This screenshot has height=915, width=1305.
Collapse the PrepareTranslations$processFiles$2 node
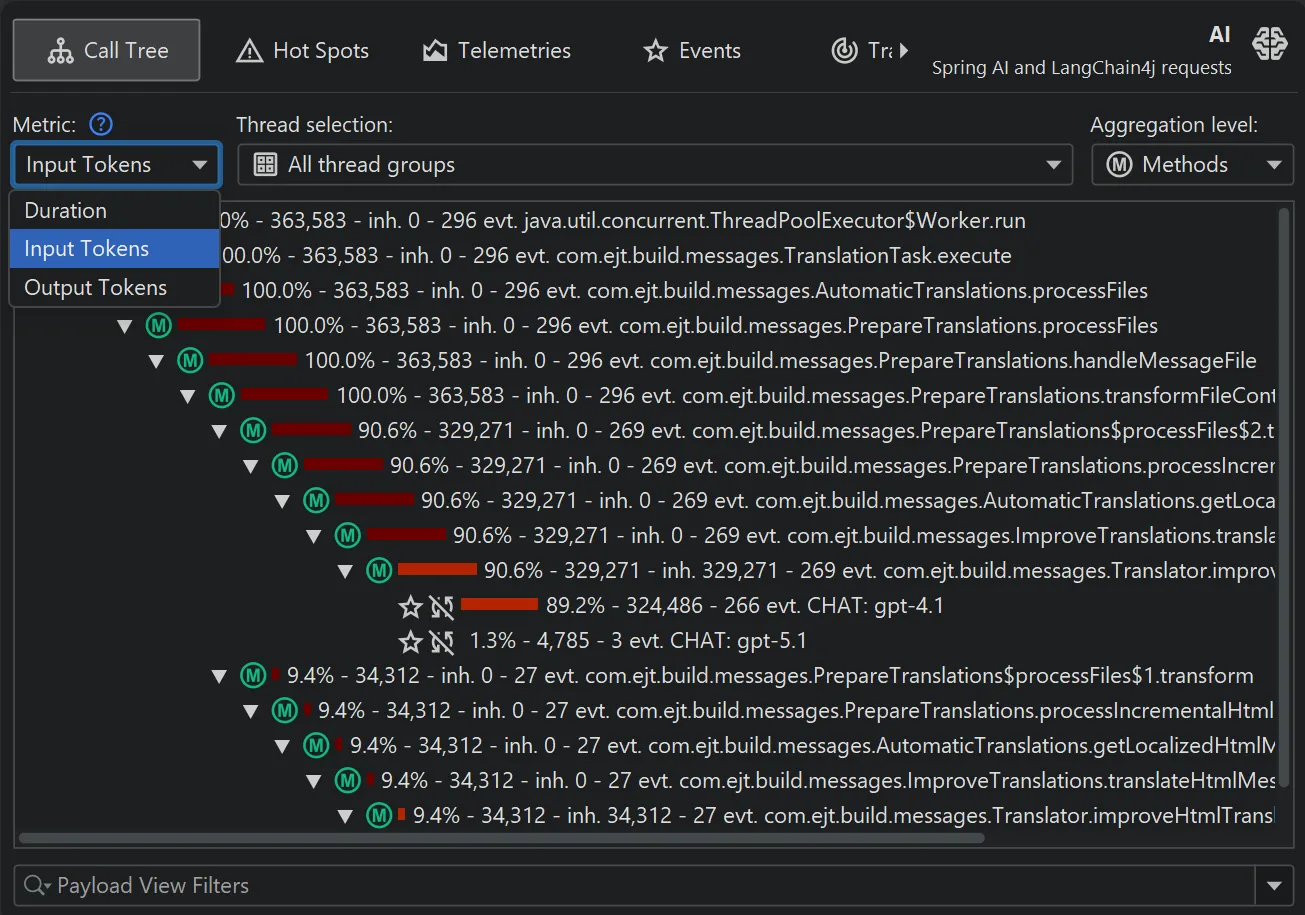click(219, 431)
